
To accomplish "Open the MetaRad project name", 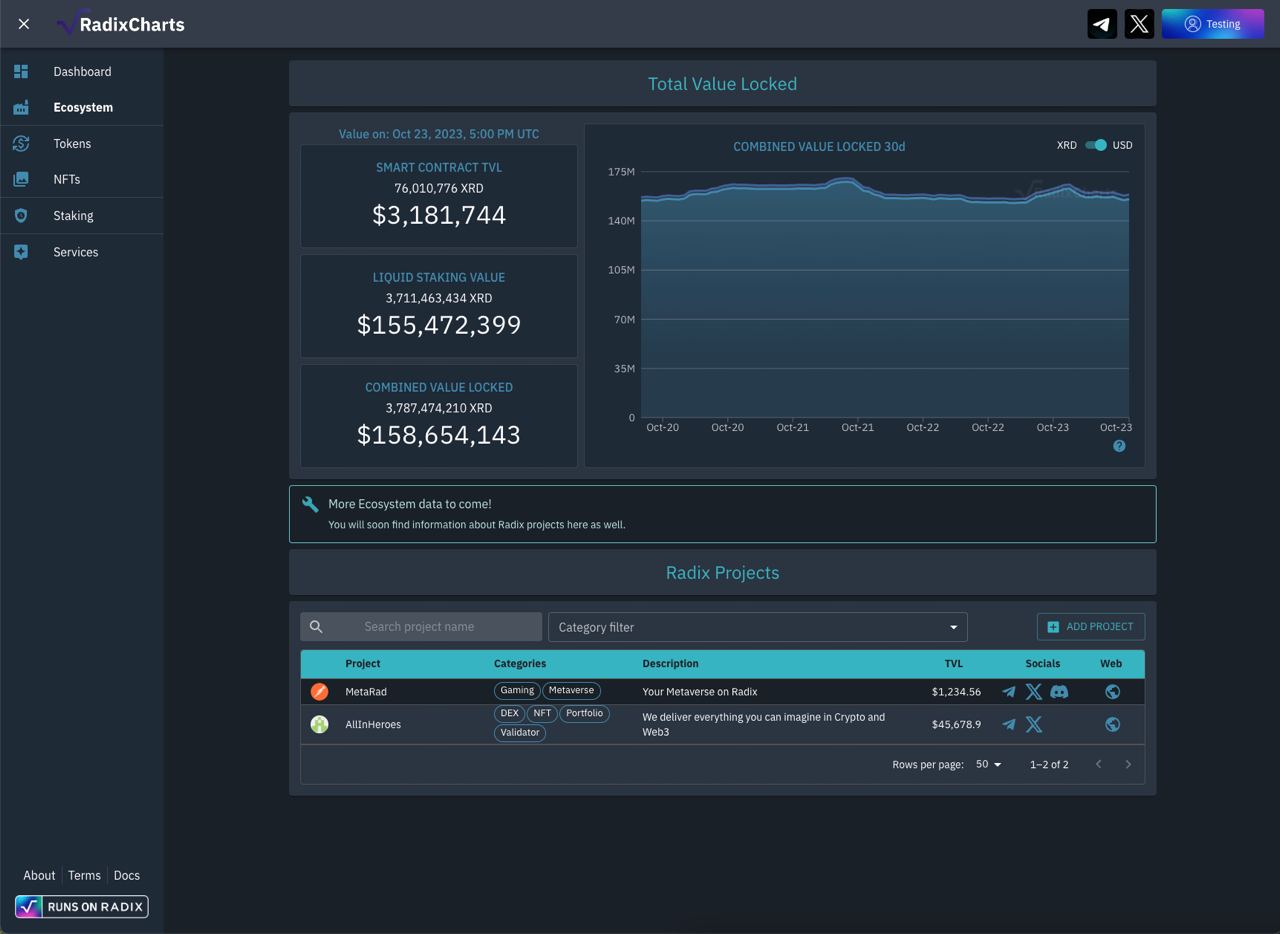I will pyautogui.click(x=366, y=692).
